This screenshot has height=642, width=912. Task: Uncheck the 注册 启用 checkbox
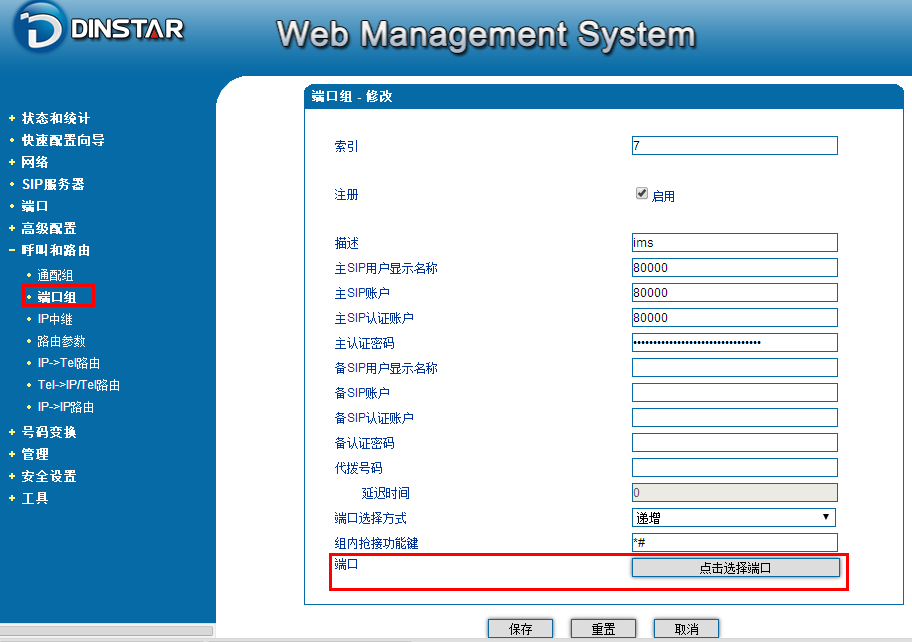642,194
